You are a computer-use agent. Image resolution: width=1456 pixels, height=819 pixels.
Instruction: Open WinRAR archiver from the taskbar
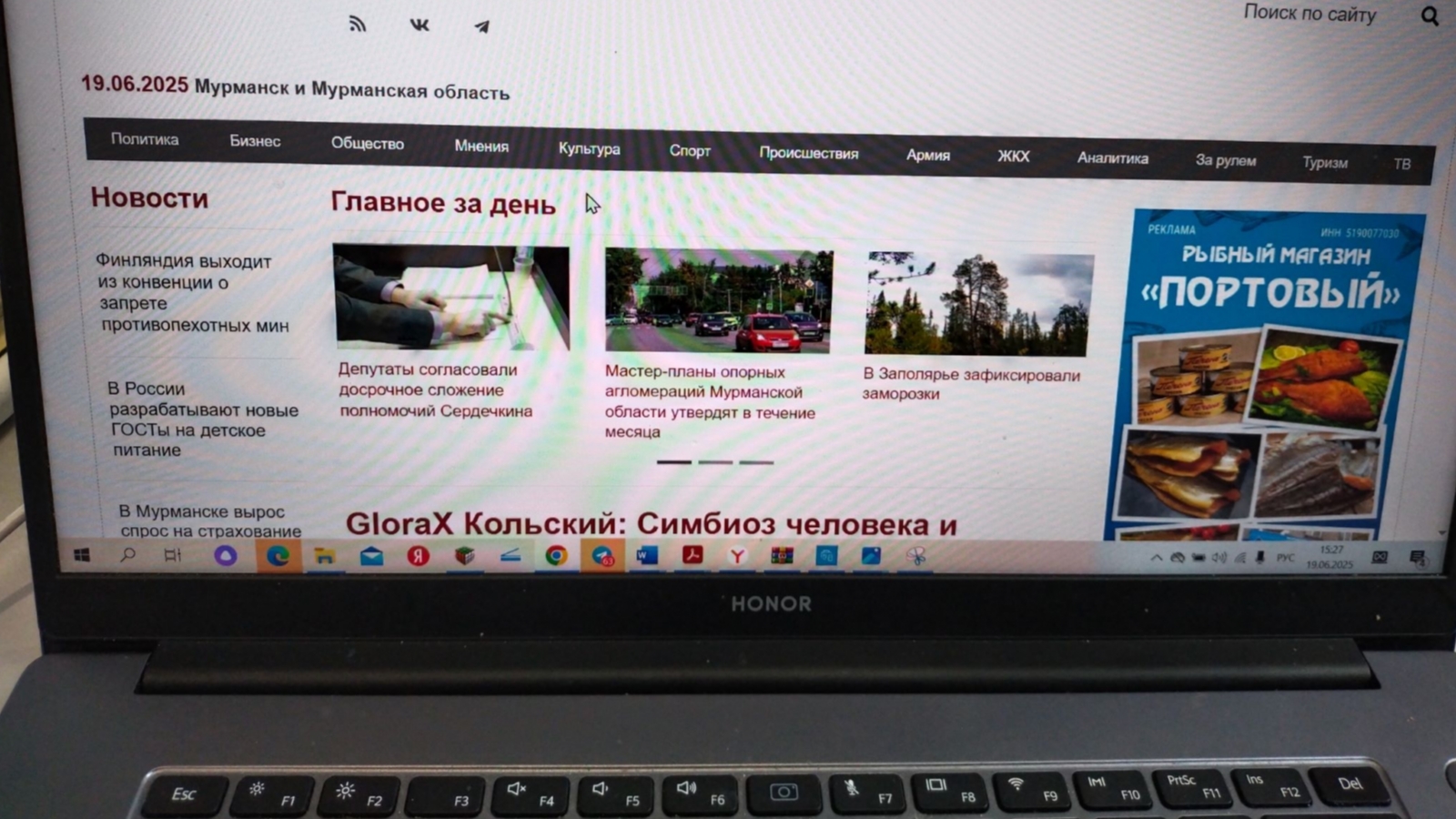coord(782,555)
